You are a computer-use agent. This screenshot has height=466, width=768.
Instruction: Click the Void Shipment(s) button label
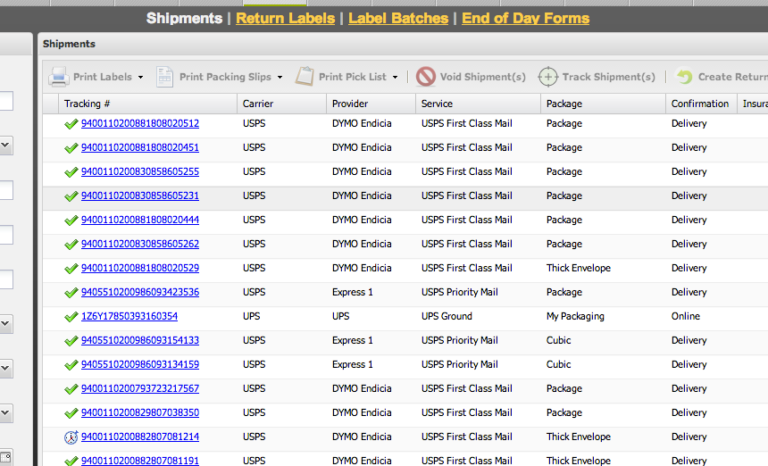click(482, 77)
